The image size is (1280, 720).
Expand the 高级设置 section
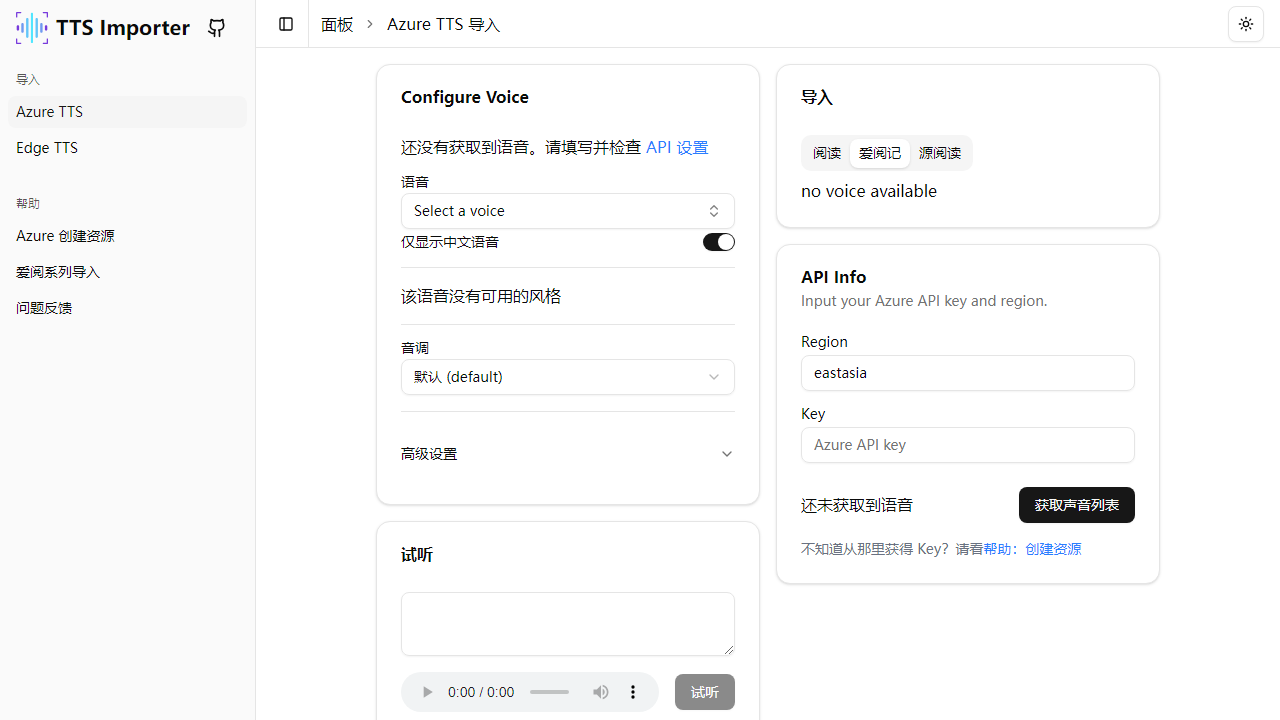click(568, 454)
